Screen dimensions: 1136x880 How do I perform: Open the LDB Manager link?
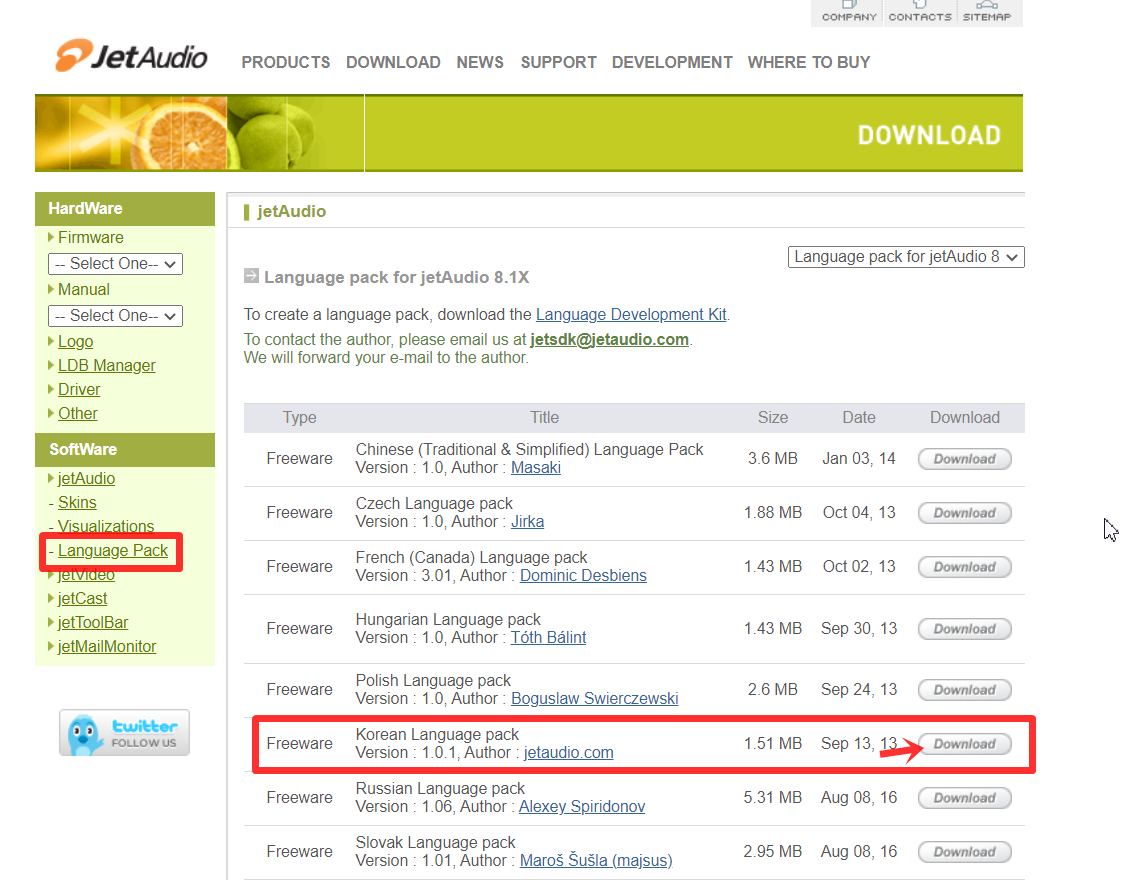[x=106, y=365]
